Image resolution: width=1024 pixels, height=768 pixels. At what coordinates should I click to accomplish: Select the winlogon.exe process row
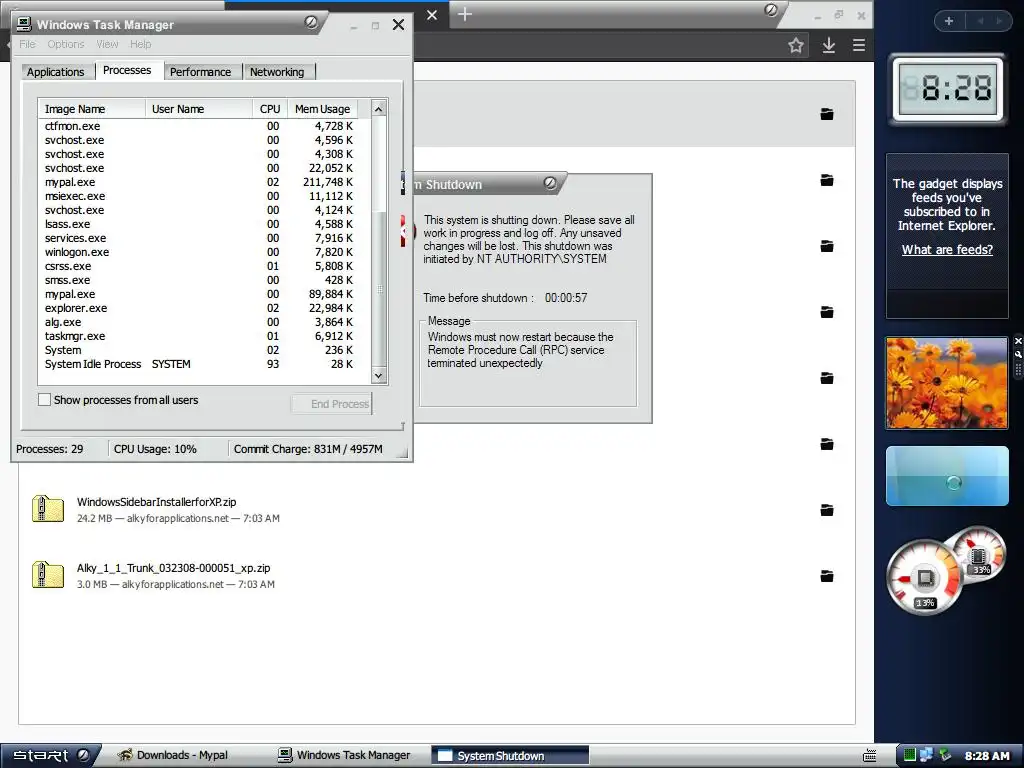click(204, 252)
